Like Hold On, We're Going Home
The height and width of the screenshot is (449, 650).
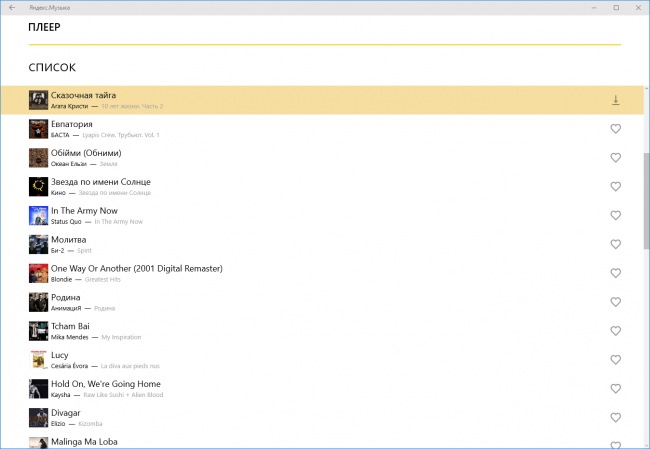pyautogui.click(x=616, y=388)
